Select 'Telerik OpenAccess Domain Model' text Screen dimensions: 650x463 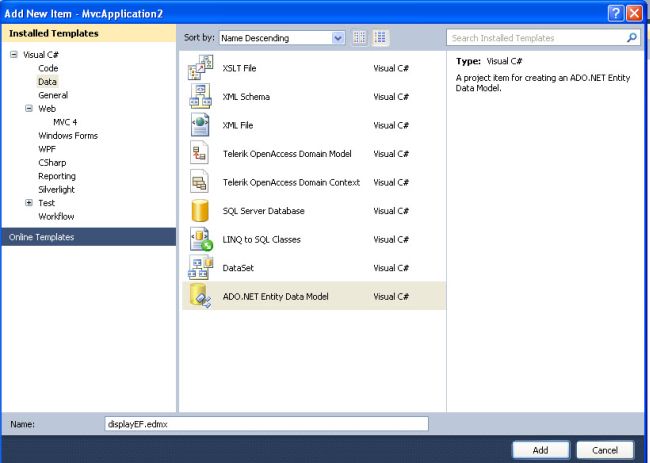(287, 154)
